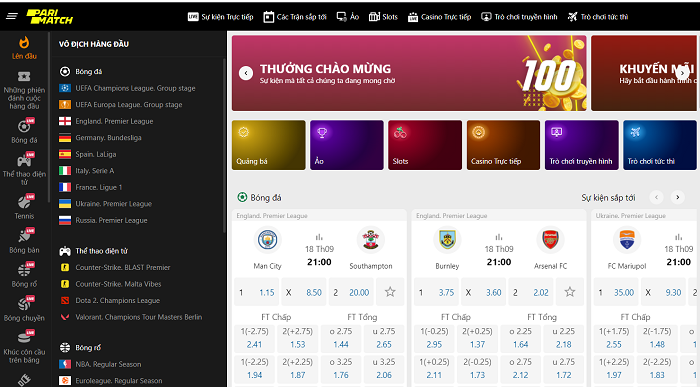Open Dota 2 Champions League
The image size is (700, 387).
pyautogui.click(x=110, y=301)
